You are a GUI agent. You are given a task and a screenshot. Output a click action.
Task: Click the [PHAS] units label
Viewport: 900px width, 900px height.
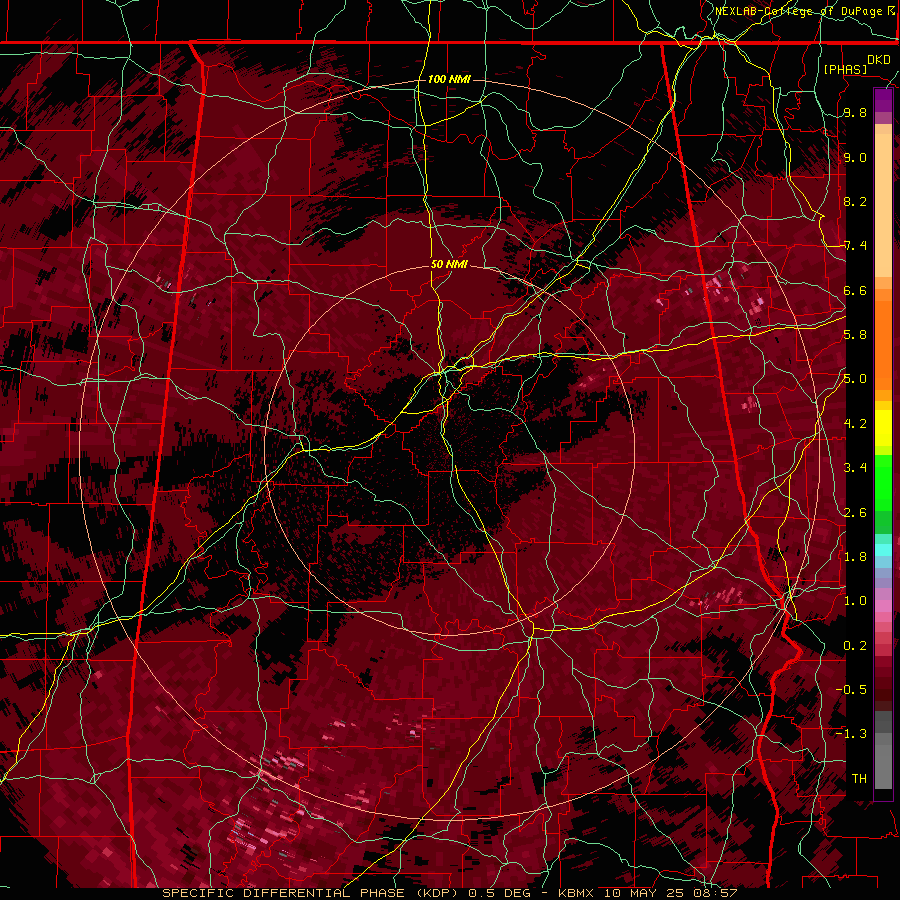(x=845, y=69)
